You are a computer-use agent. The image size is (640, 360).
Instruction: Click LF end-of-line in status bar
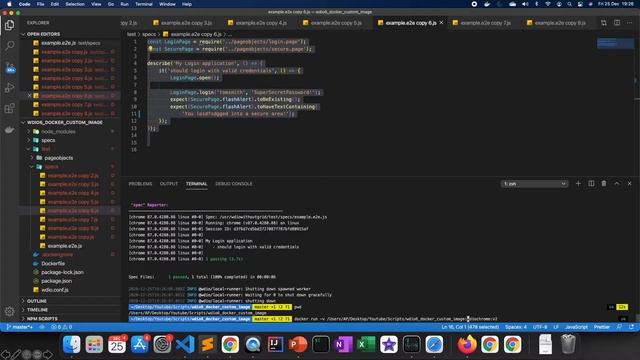(x=556, y=327)
